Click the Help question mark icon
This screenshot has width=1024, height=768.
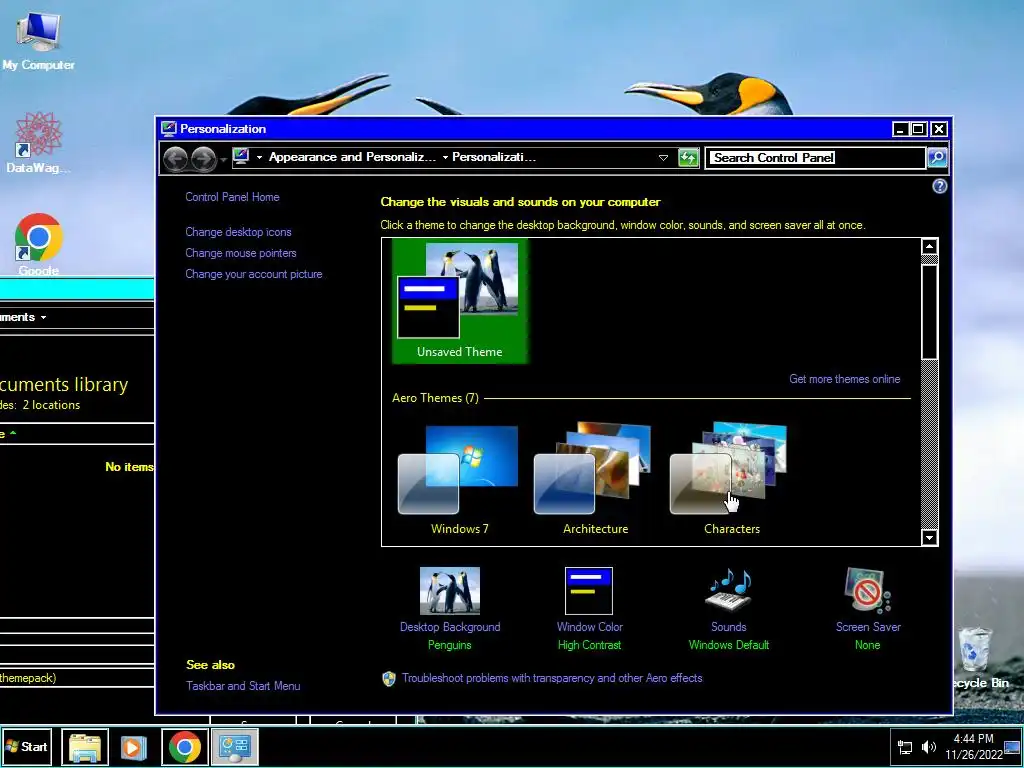939,186
